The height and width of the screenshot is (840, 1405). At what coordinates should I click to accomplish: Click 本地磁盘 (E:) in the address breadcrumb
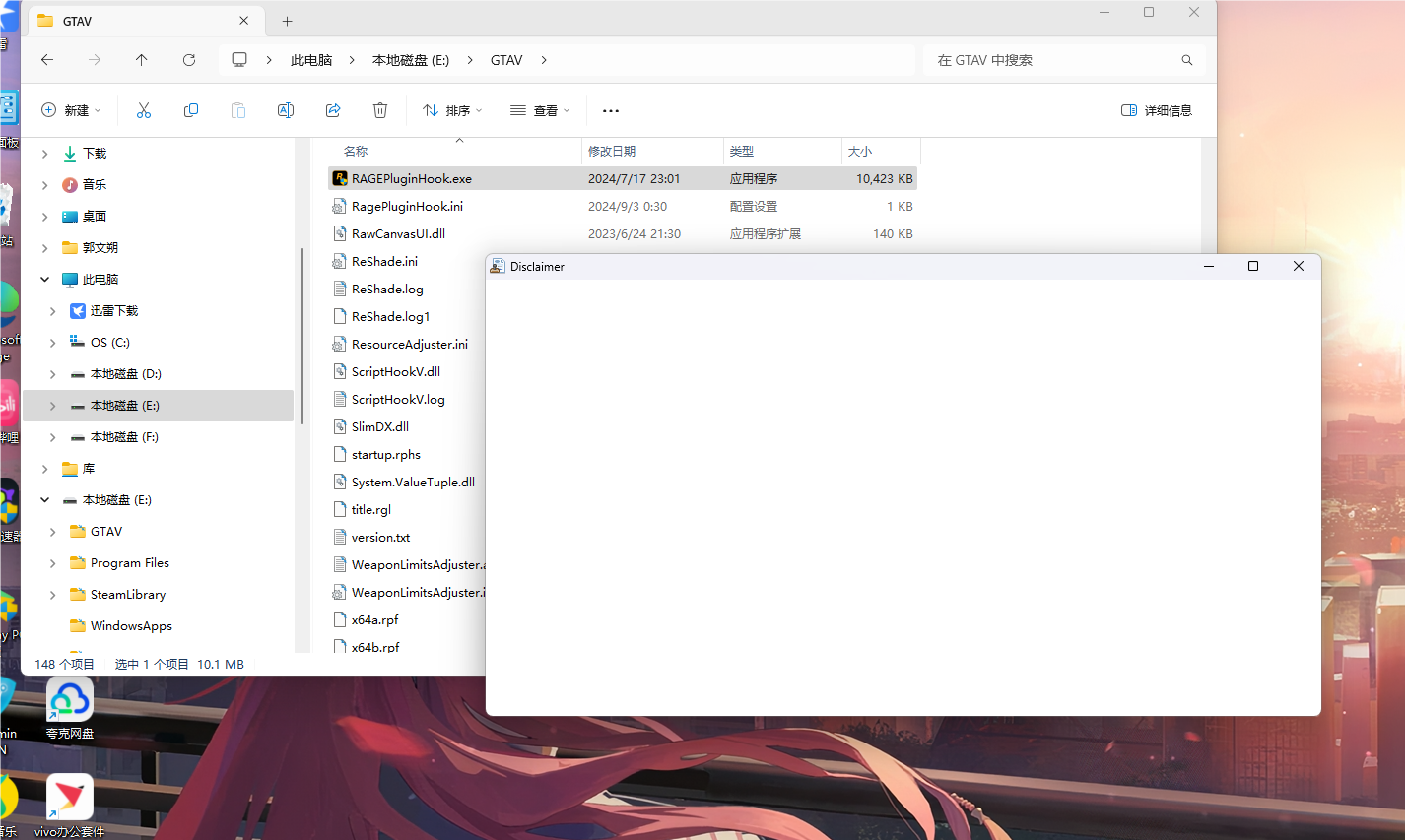tap(411, 60)
